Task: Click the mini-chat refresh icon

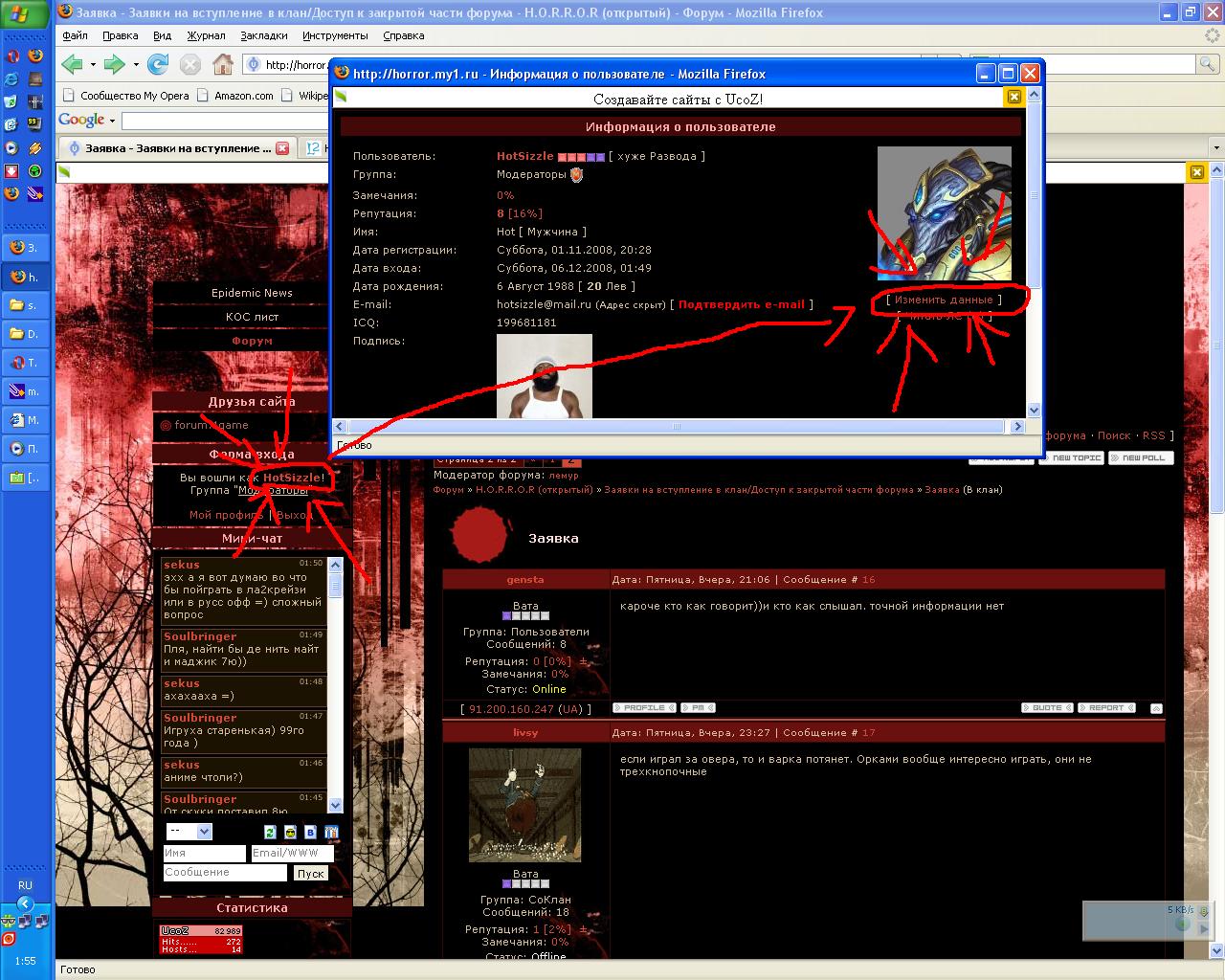Action: (270, 833)
